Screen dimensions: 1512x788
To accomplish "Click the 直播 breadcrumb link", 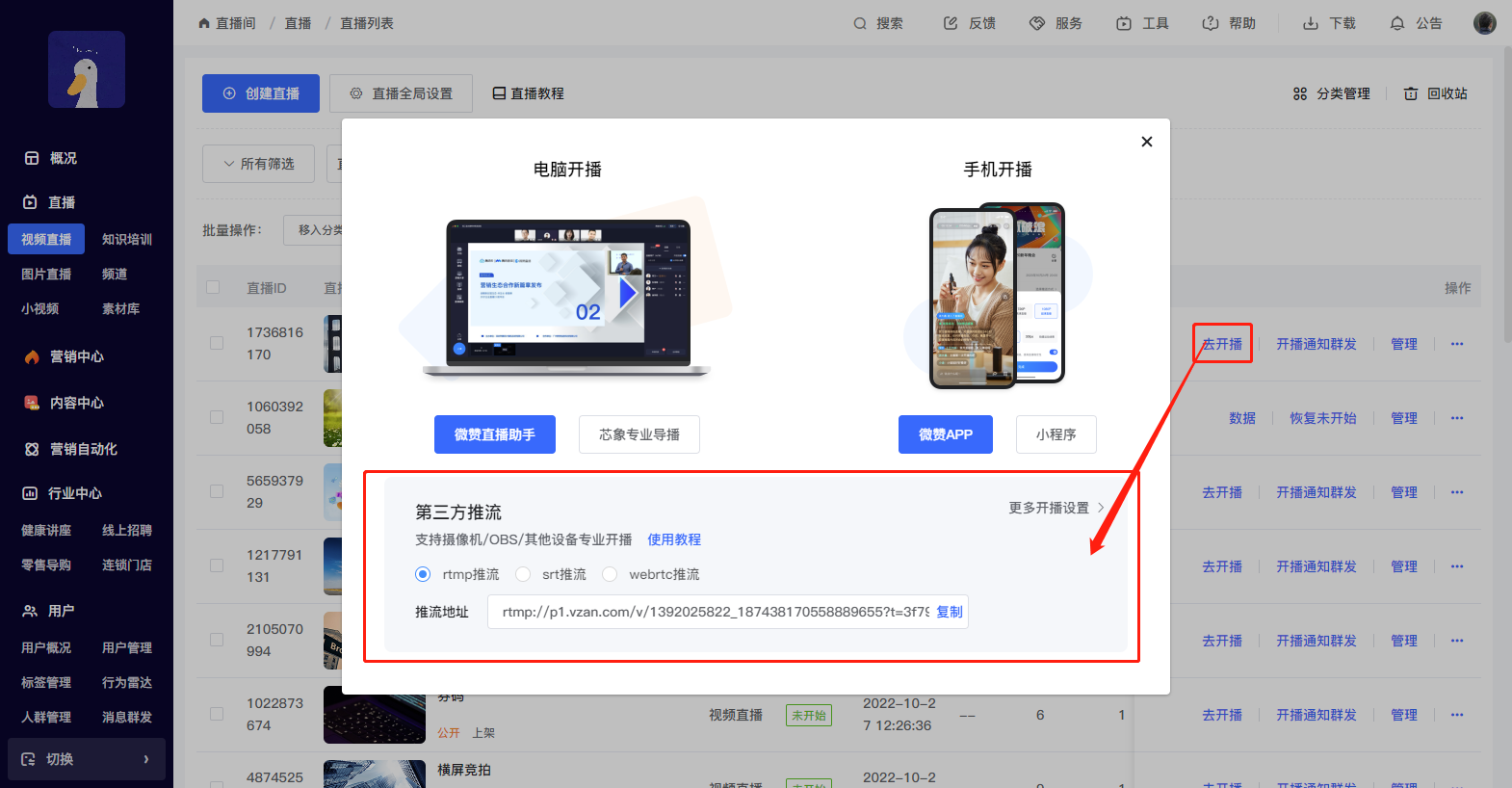I will (x=298, y=23).
